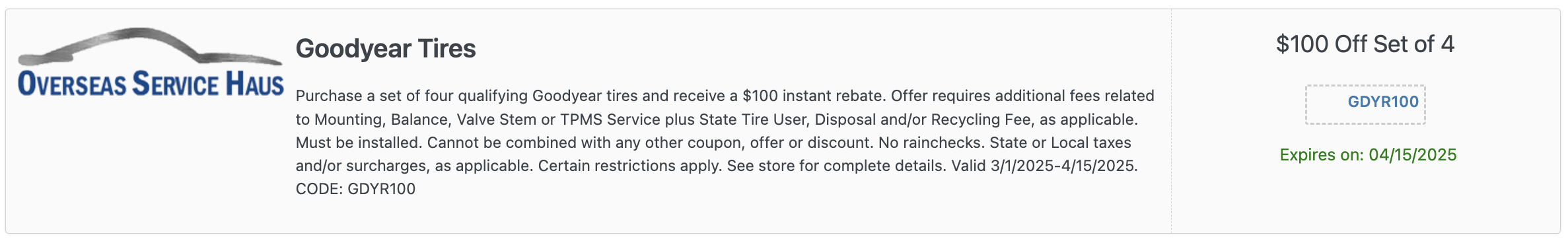The height and width of the screenshot is (239, 1568).
Task: Click the green Expires on 04/15/2025 text
Action: pos(1368,154)
